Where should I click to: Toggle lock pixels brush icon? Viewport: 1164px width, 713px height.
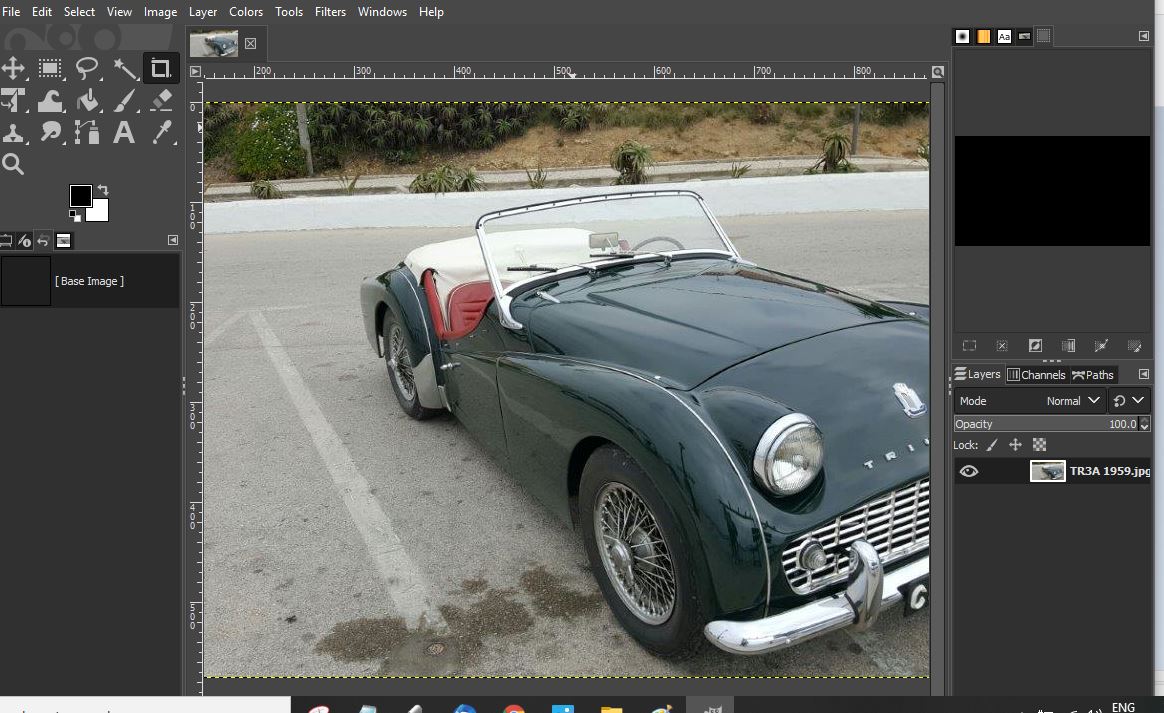pos(992,445)
